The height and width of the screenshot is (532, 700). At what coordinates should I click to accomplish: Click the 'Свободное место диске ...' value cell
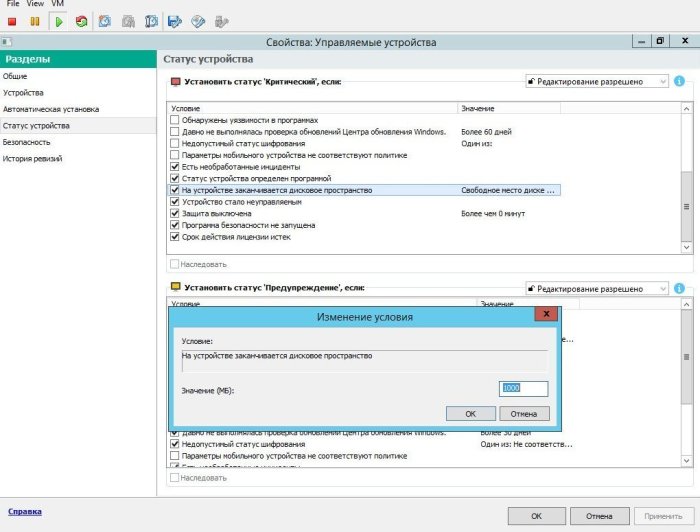tap(508, 190)
